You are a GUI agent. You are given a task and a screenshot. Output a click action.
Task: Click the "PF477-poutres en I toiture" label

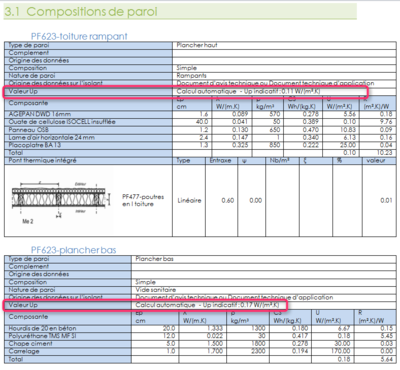pyautogui.click(x=143, y=200)
